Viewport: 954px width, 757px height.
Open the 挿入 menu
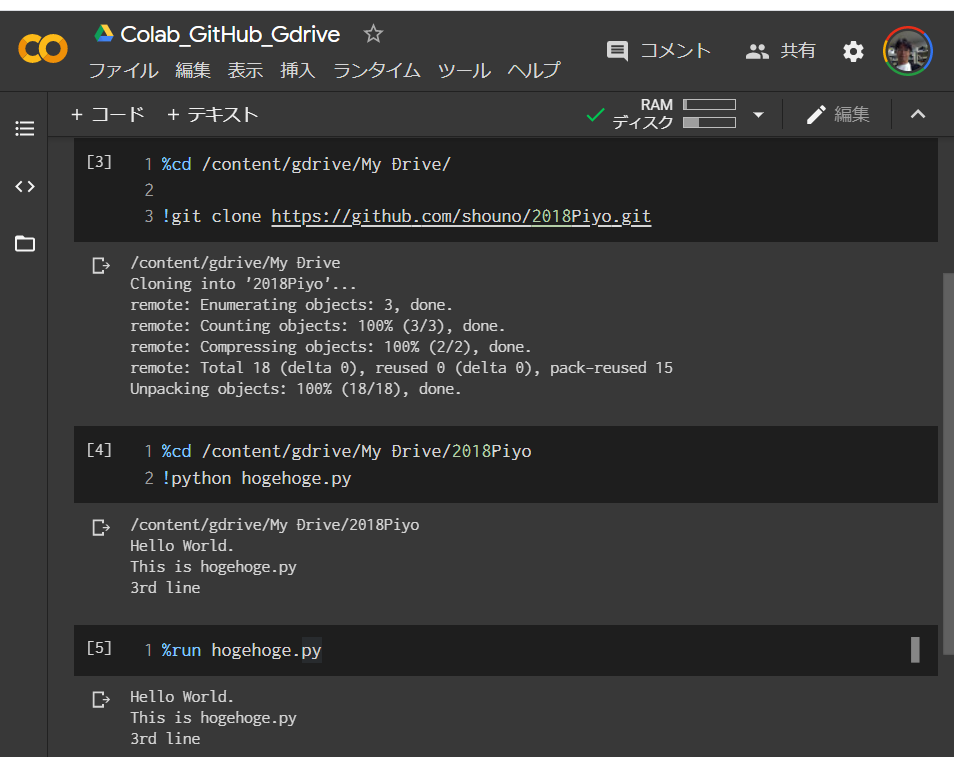298,71
